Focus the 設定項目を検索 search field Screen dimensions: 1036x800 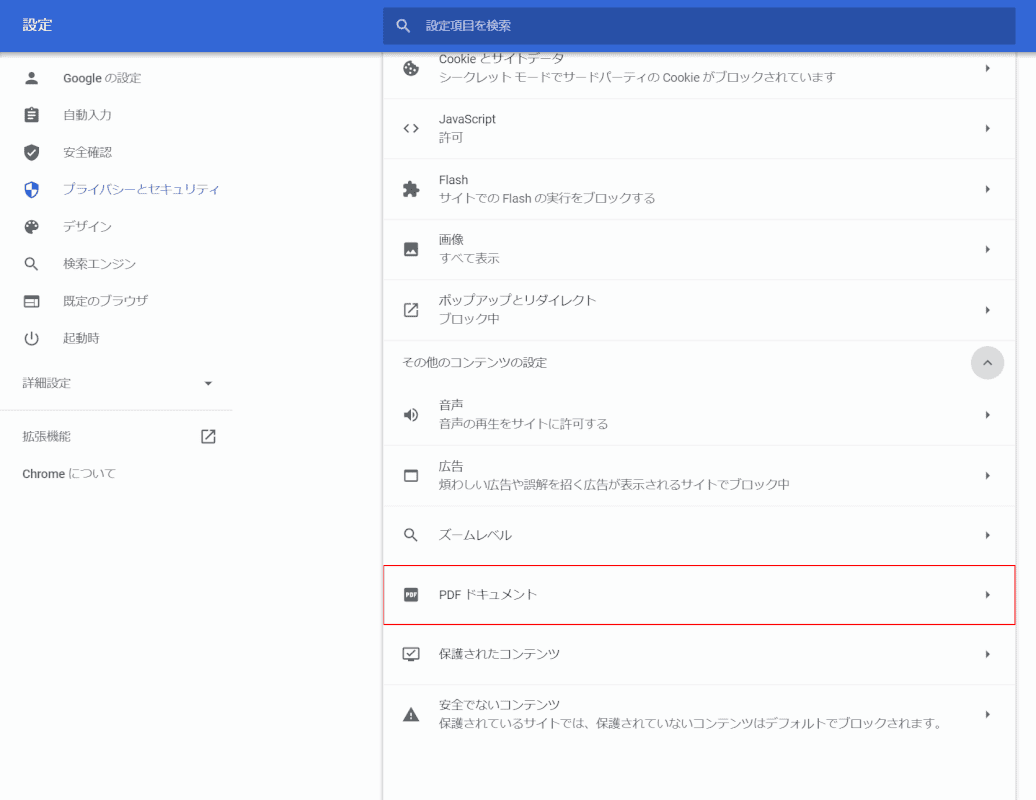point(699,26)
